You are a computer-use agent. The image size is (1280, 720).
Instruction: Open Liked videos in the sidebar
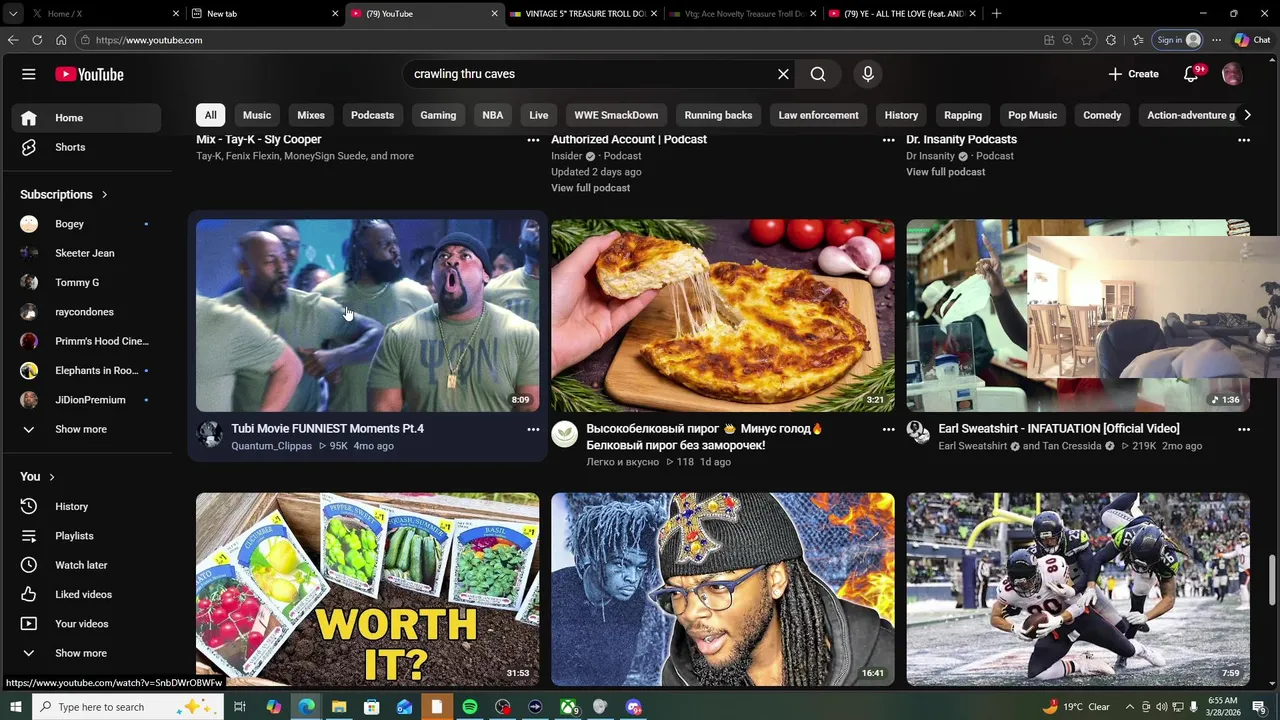(x=87, y=594)
